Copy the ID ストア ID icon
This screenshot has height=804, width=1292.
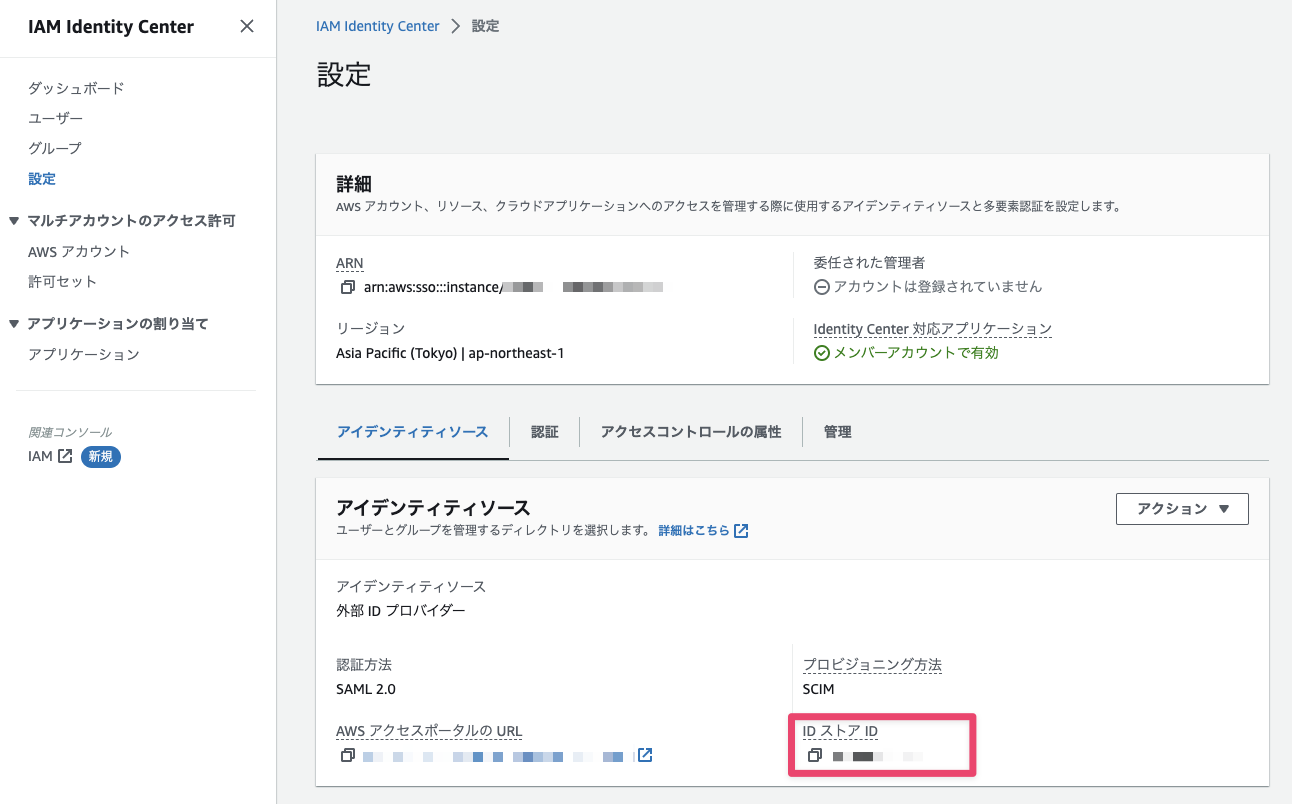click(815, 755)
